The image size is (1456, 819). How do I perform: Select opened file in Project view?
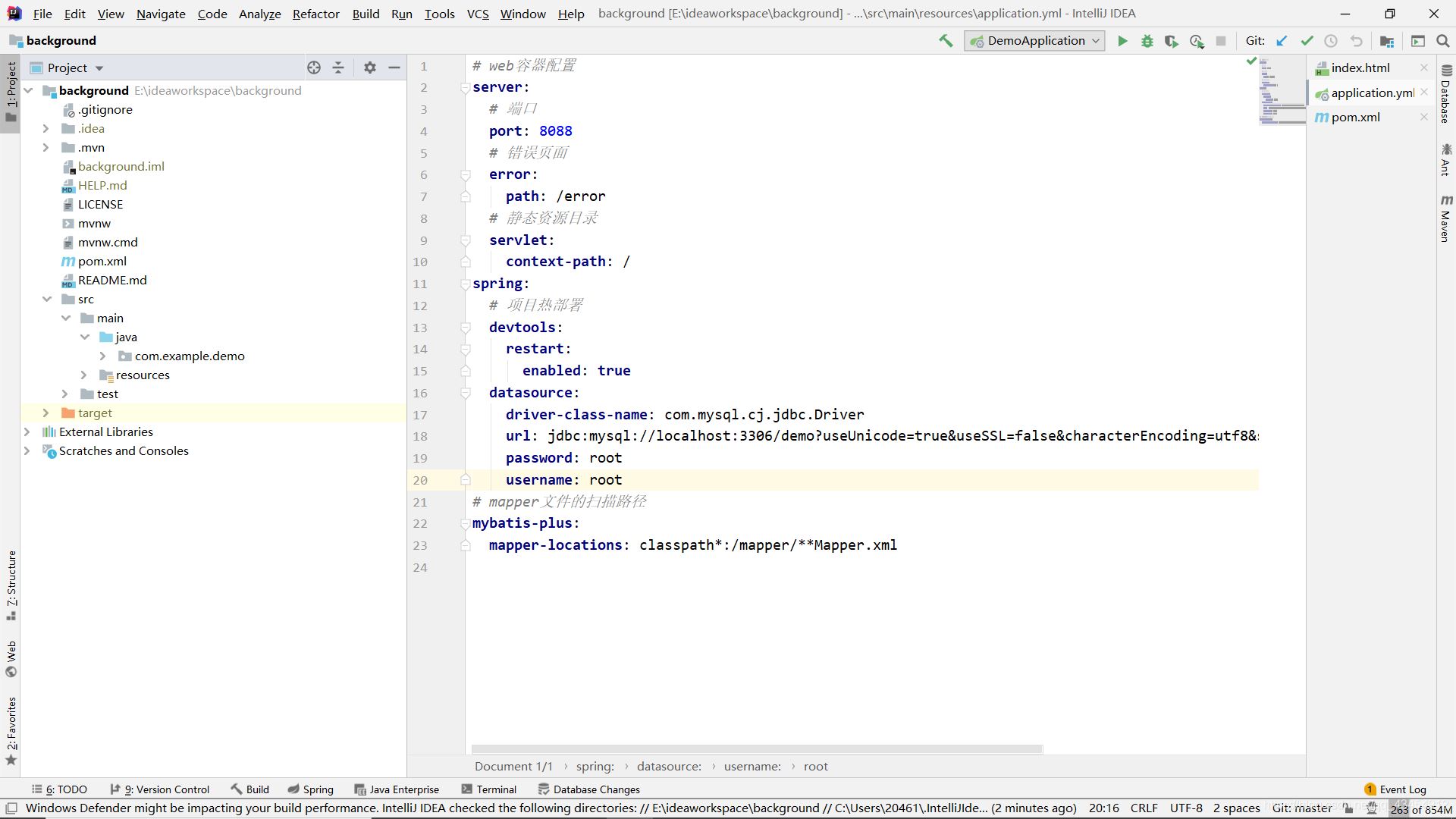pyautogui.click(x=313, y=67)
